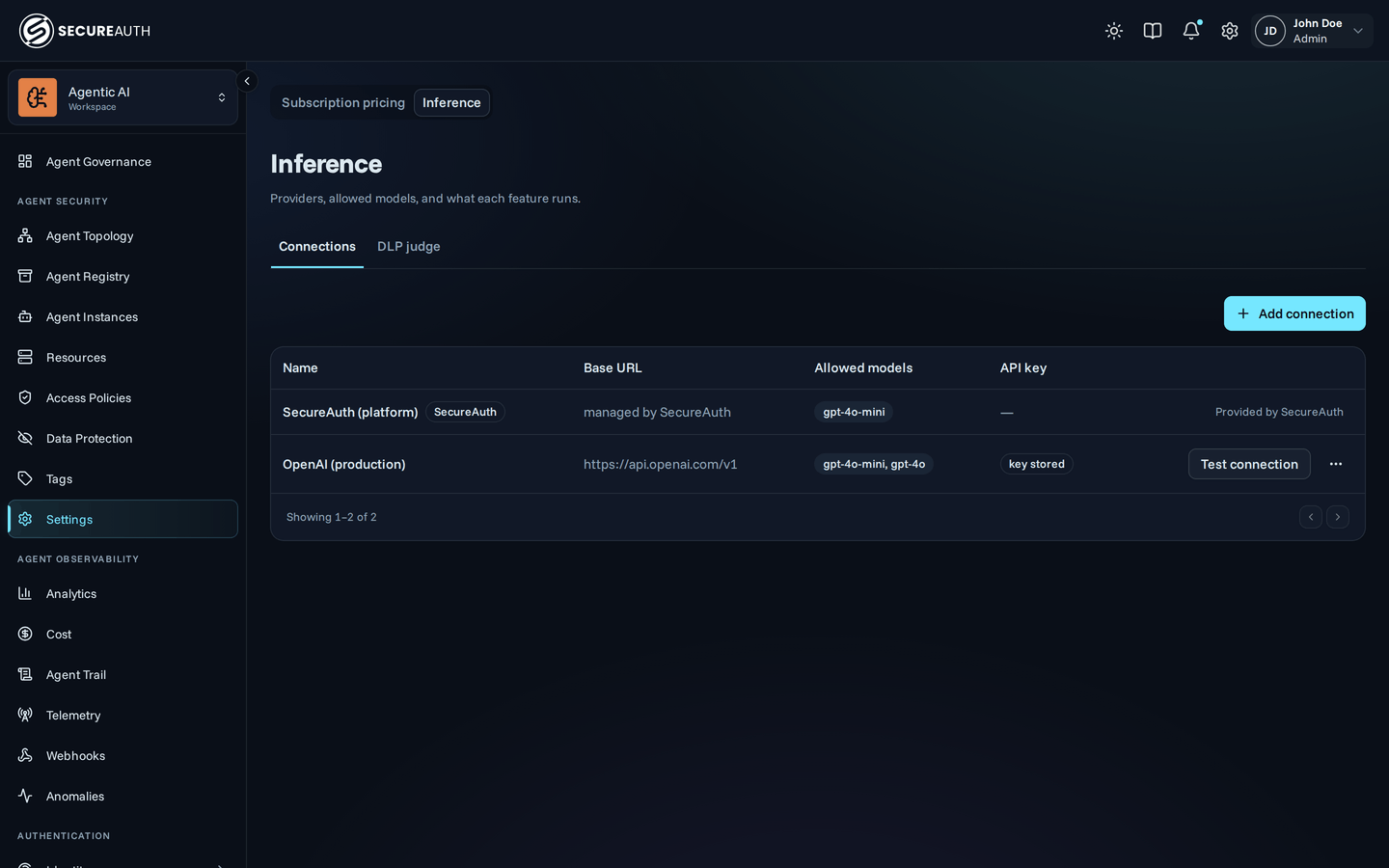Click the plus icon in Add connection
The width and height of the screenshot is (1389, 868).
(1243, 313)
